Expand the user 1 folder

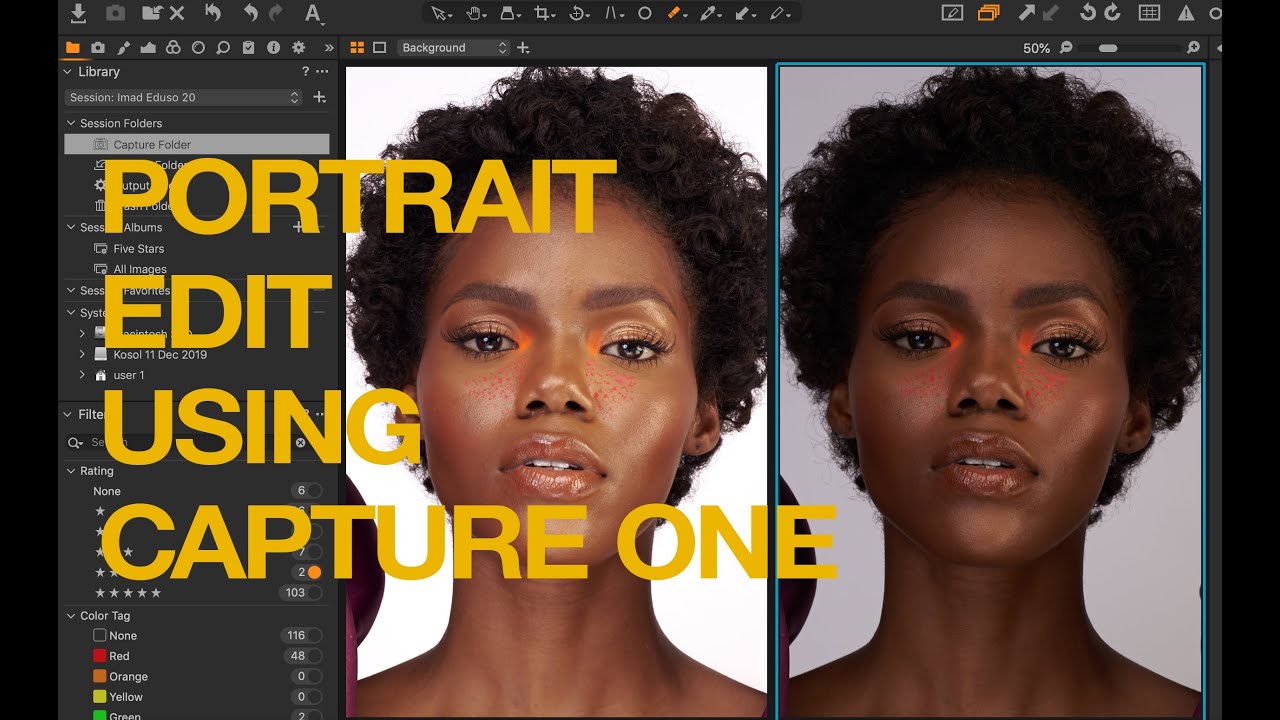pos(83,375)
